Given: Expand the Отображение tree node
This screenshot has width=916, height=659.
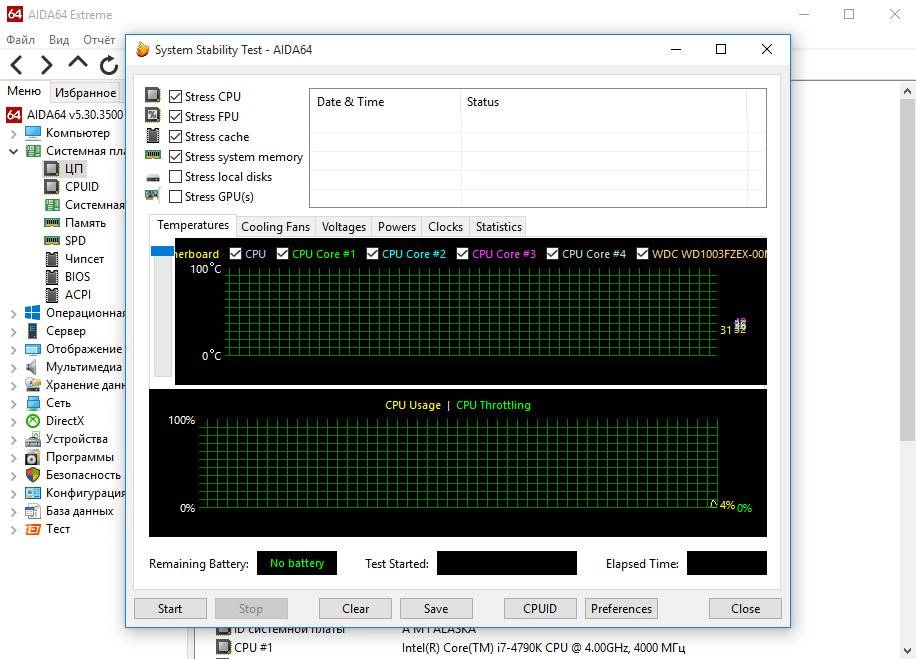Looking at the screenshot, I should click(13, 350).
